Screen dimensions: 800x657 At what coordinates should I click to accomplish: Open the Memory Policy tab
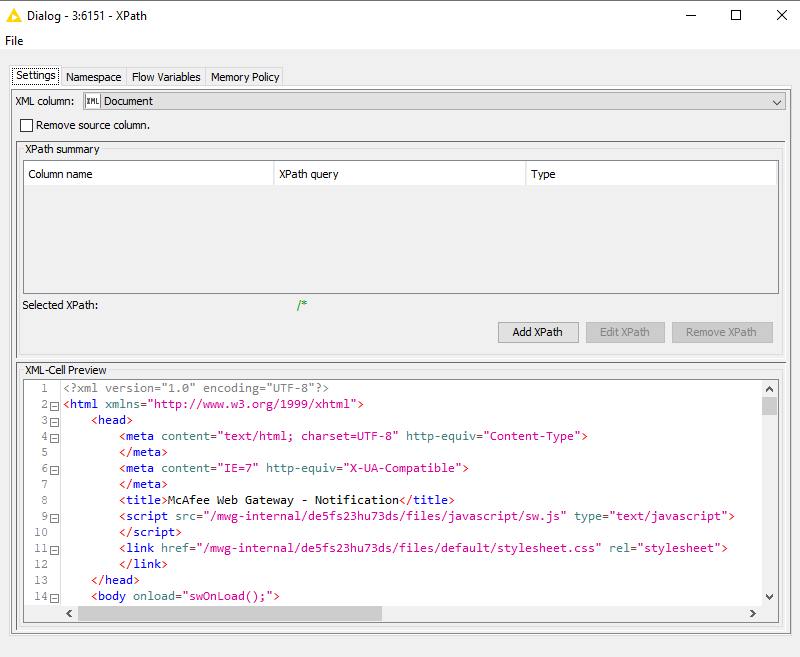pyautogui.click(x=245, y=77)
